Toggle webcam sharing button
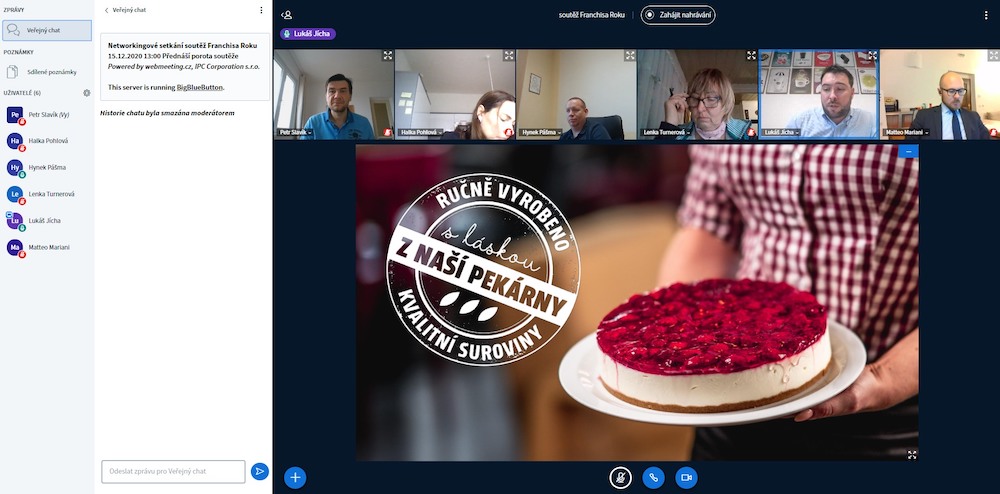 686,477
